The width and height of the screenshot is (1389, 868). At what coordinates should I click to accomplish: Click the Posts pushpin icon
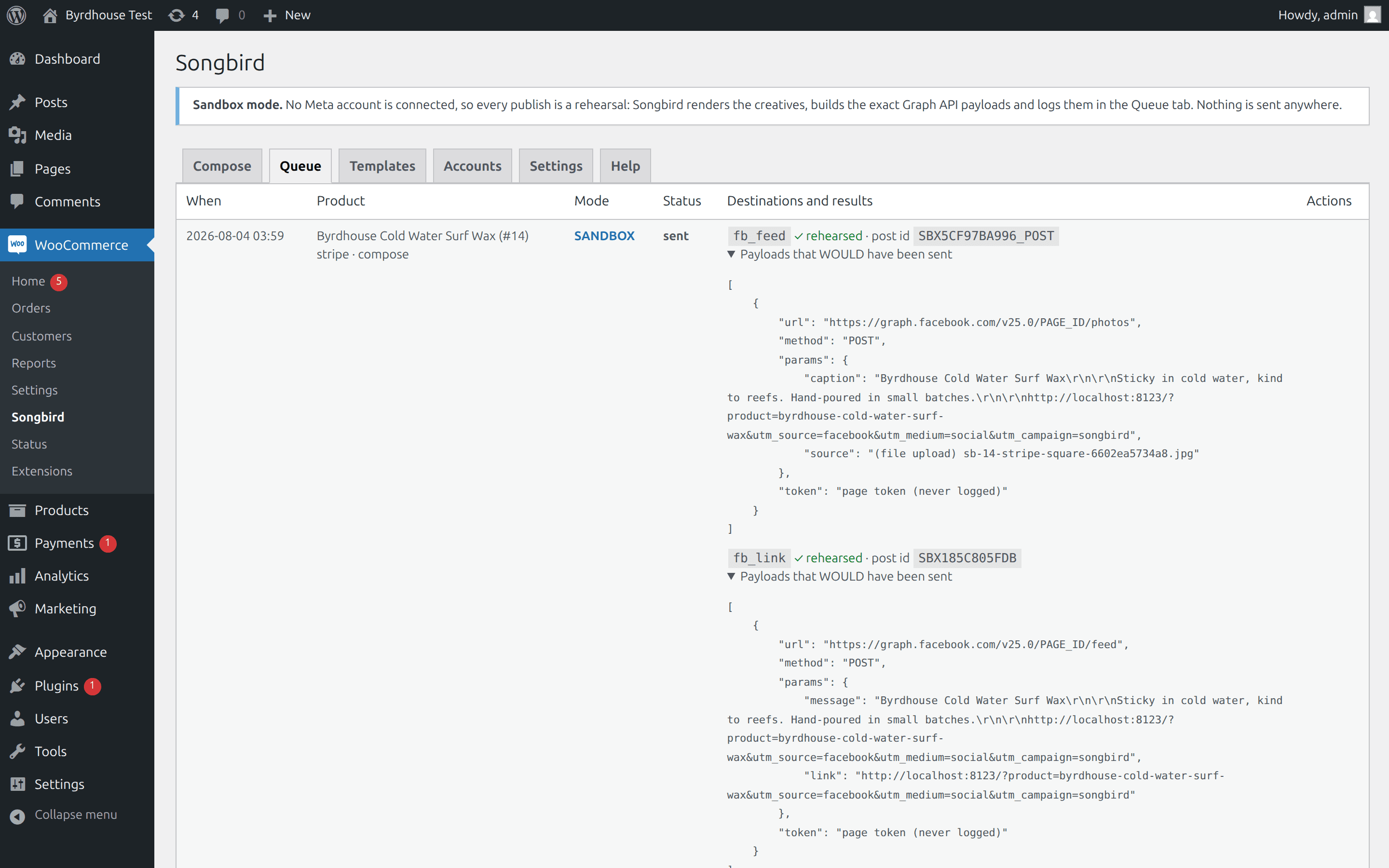coord(17,102)
